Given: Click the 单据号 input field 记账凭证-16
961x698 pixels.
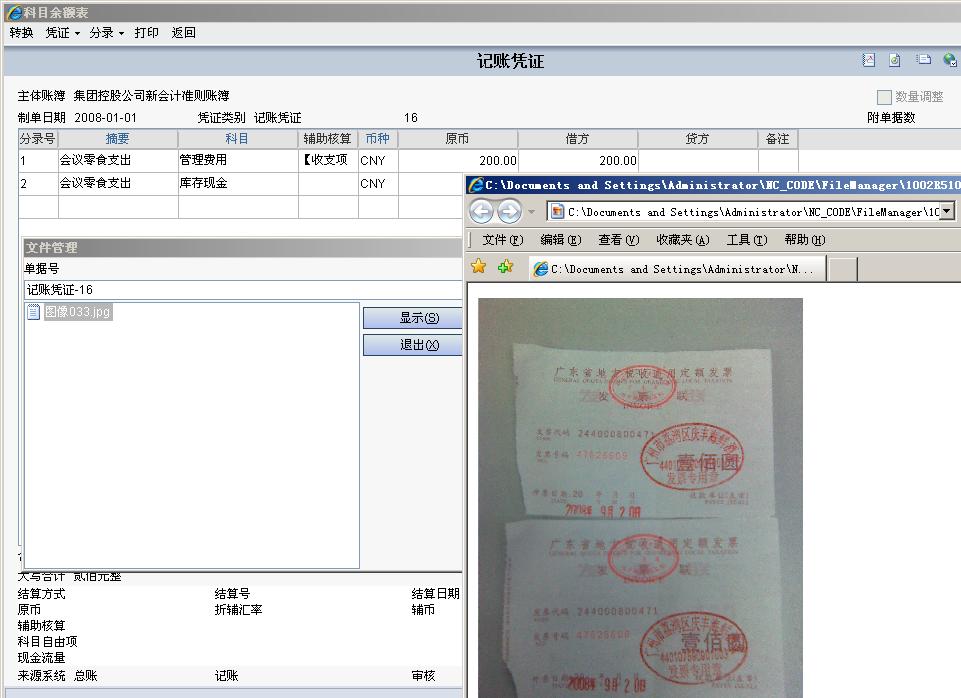Looking at the screenshot, I should click(x=240, y=290).
